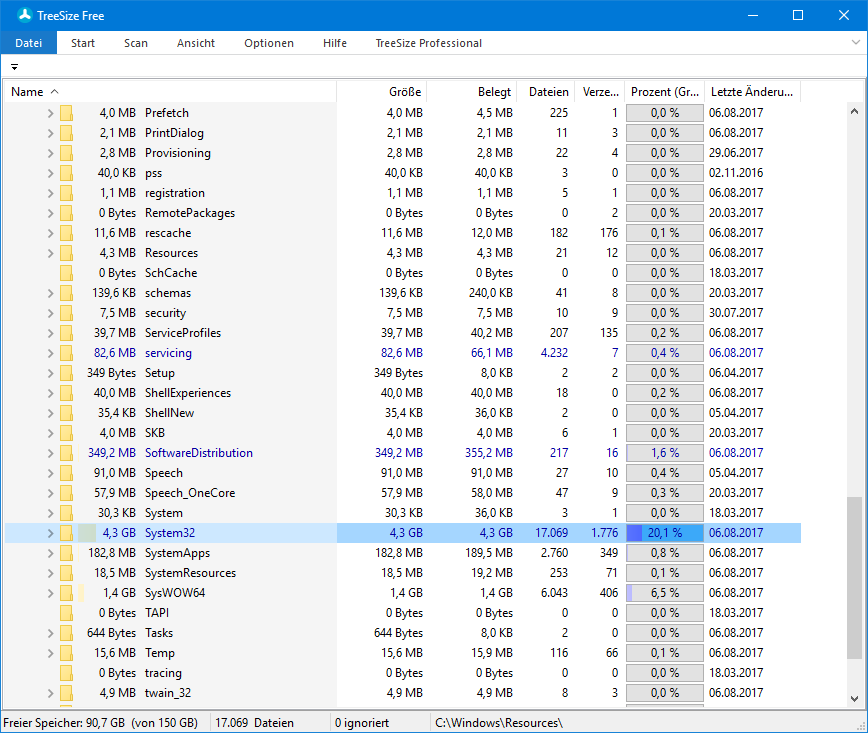Click the vertical scrollbar thumb
868x733 pixels.
855,578
